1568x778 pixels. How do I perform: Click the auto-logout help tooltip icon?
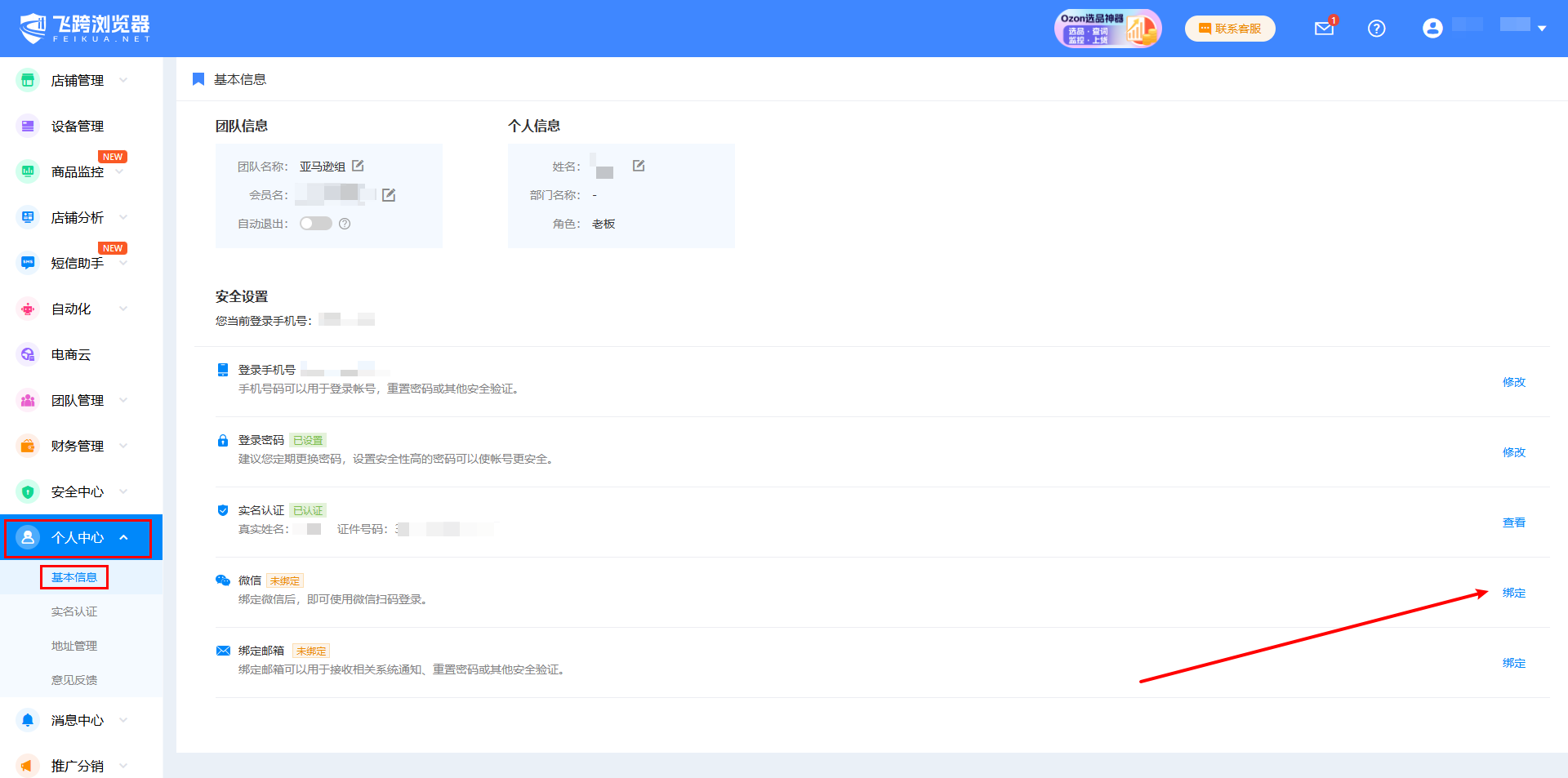345,224
